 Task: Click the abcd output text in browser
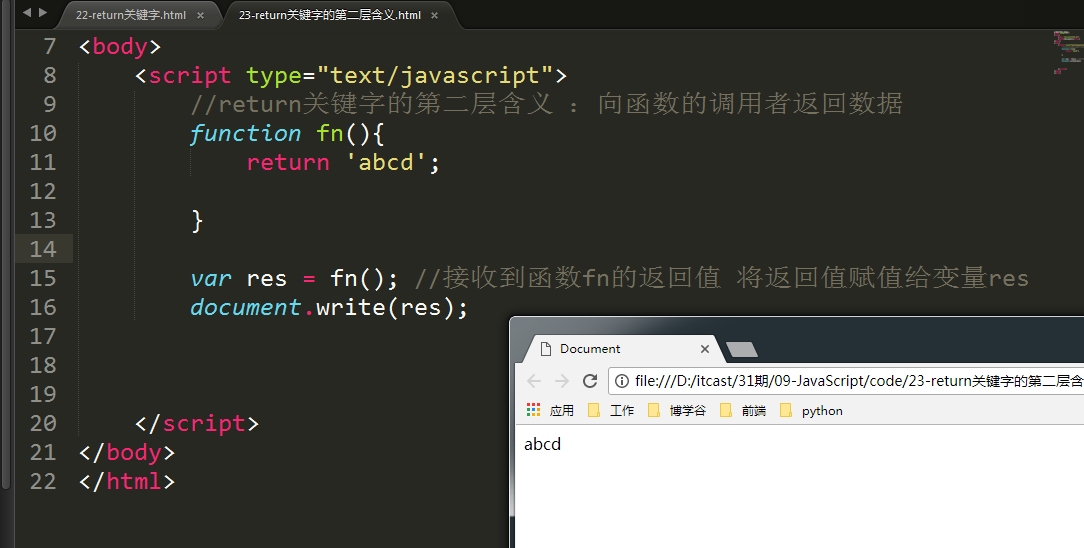543,444
